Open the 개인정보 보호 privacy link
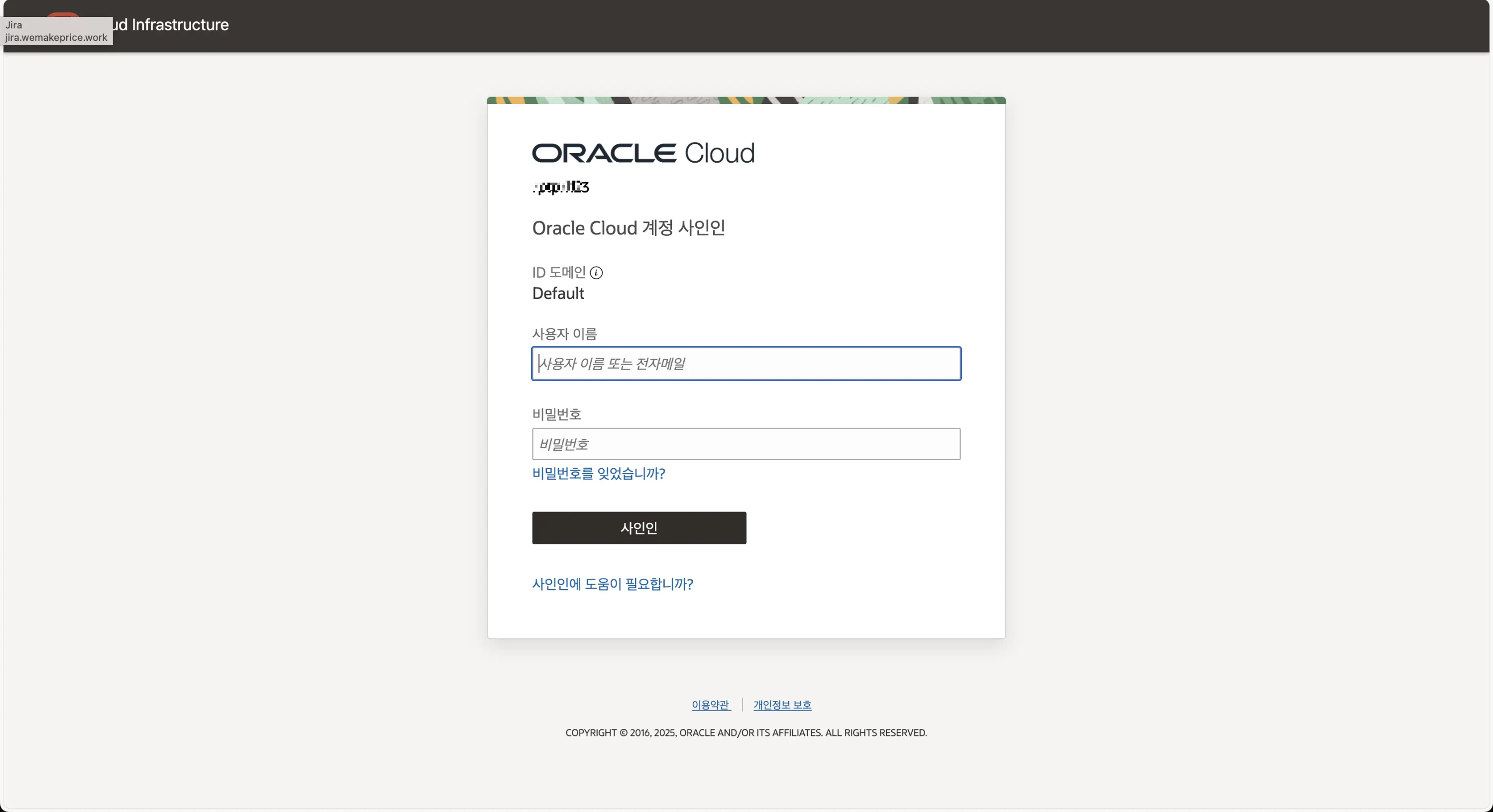 (x=782, y=705)
